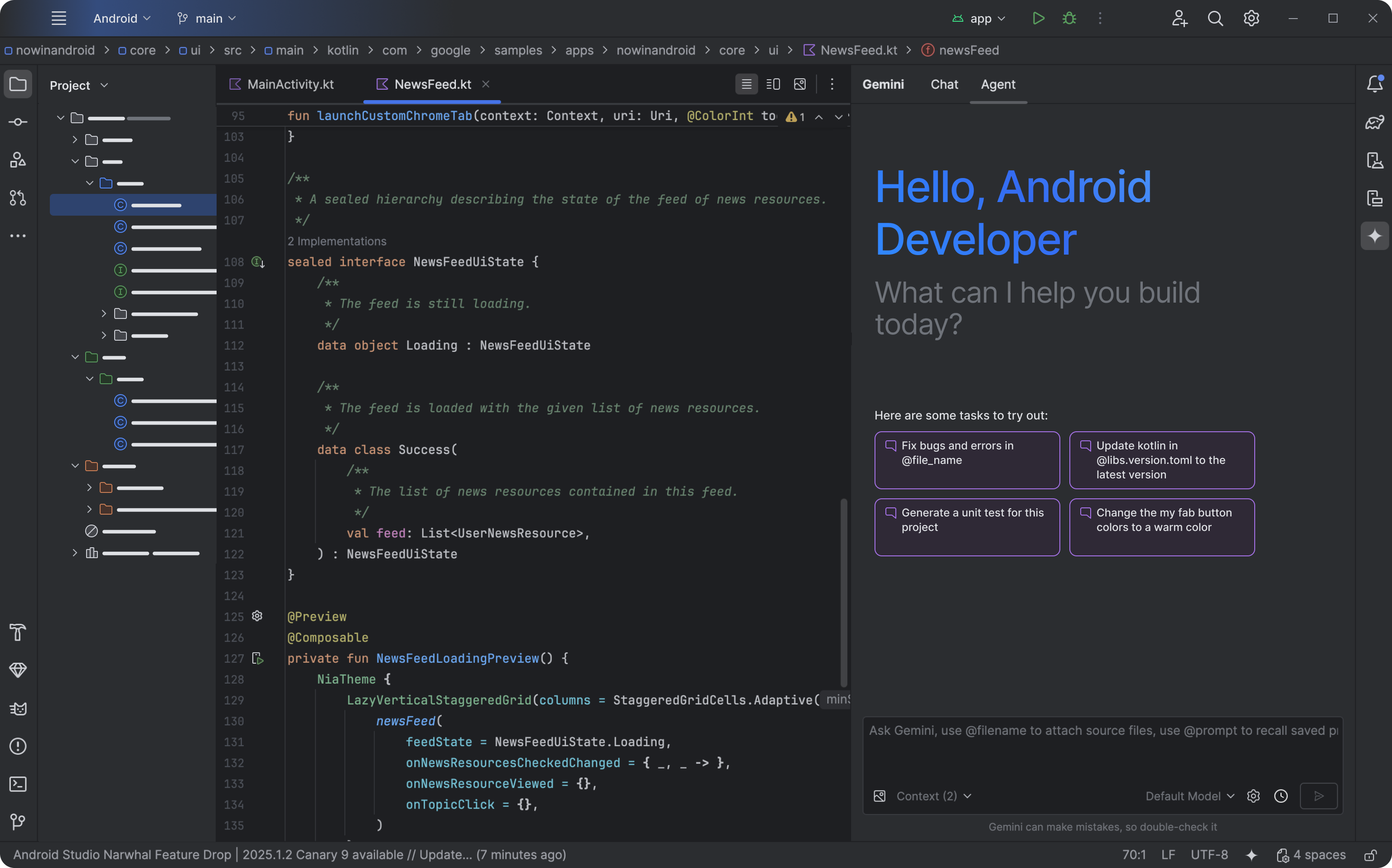
Task: Open the Context (2) dropdown
Action: [x=933, y=796]
